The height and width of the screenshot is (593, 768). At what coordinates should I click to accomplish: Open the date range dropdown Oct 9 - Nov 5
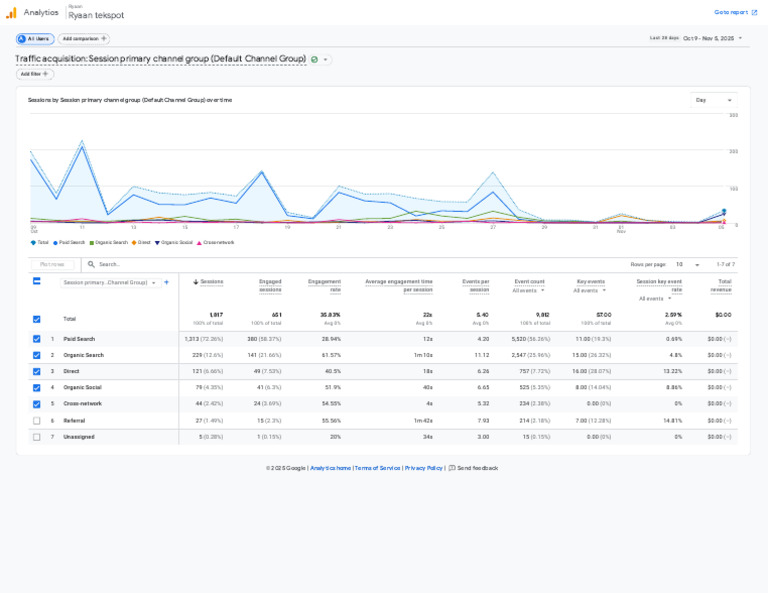[x=712, y=38]
